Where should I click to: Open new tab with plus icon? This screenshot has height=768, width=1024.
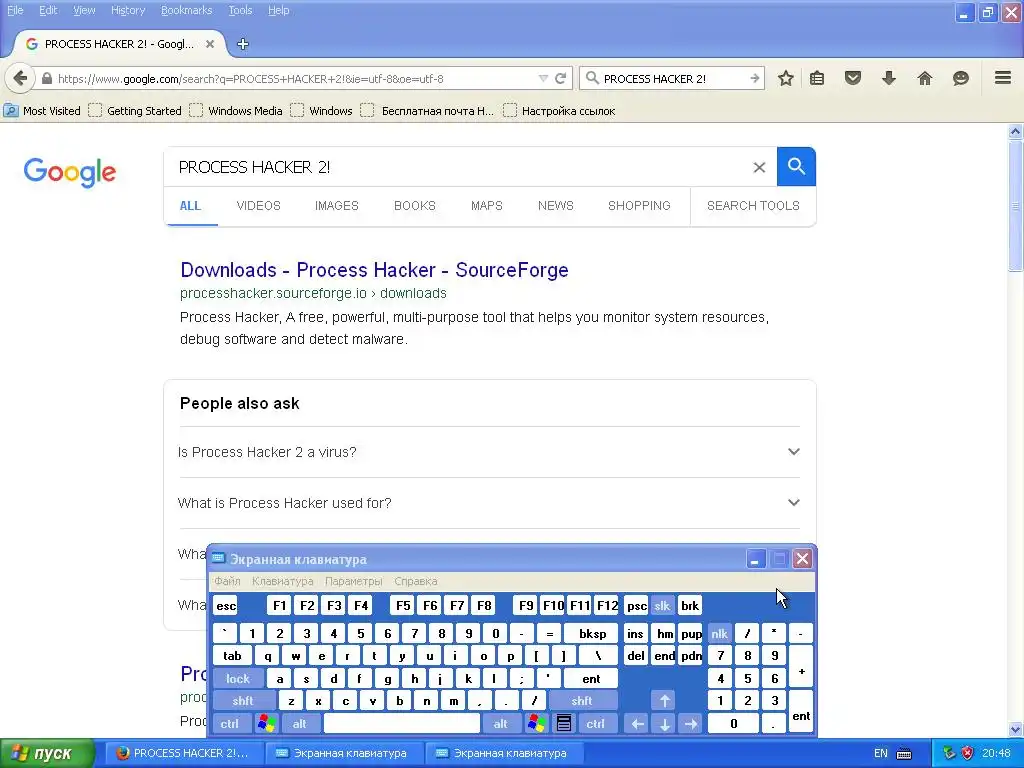click(x=243, y=44)
